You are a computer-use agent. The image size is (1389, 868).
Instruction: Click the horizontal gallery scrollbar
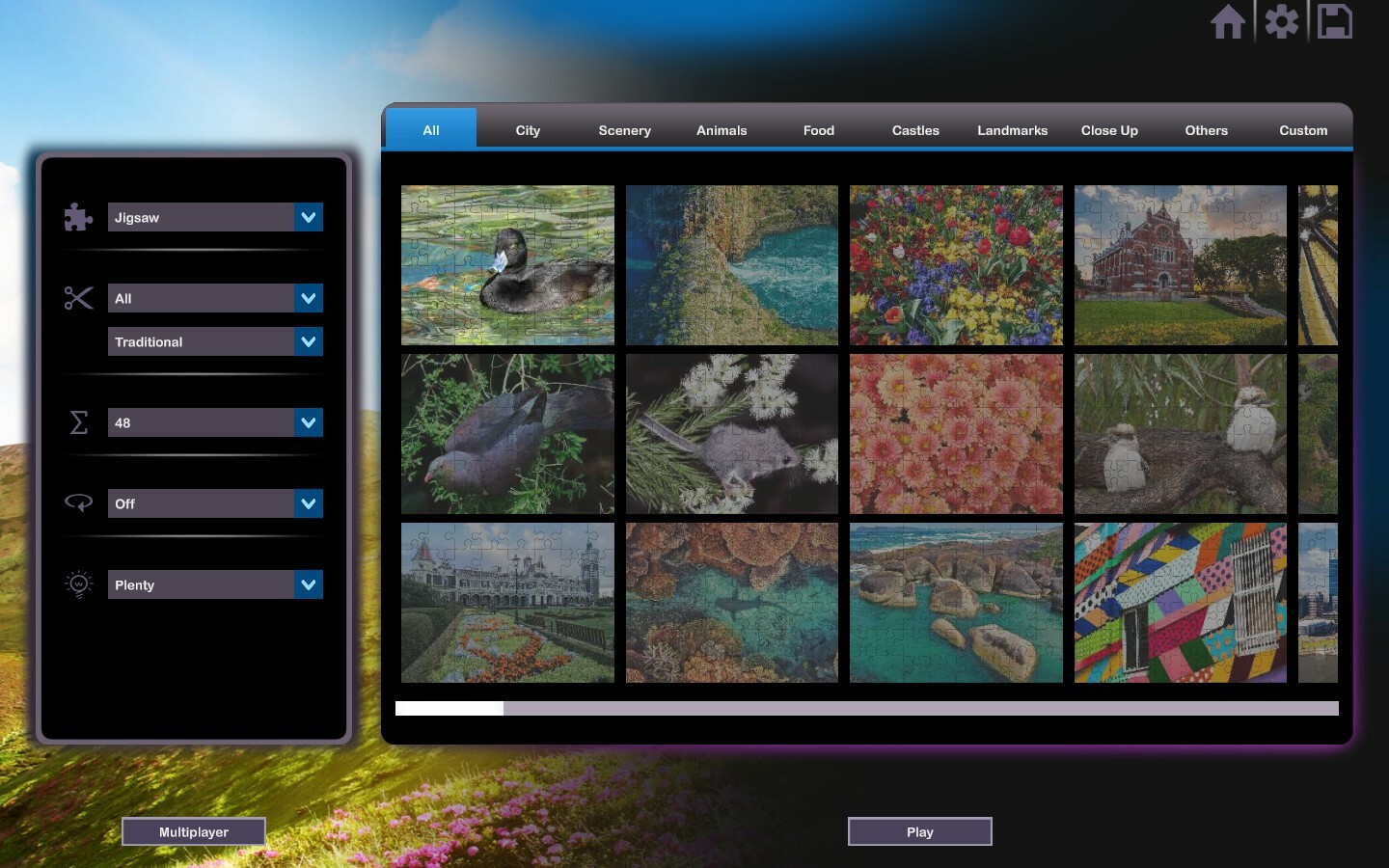[x=866, y=709]
